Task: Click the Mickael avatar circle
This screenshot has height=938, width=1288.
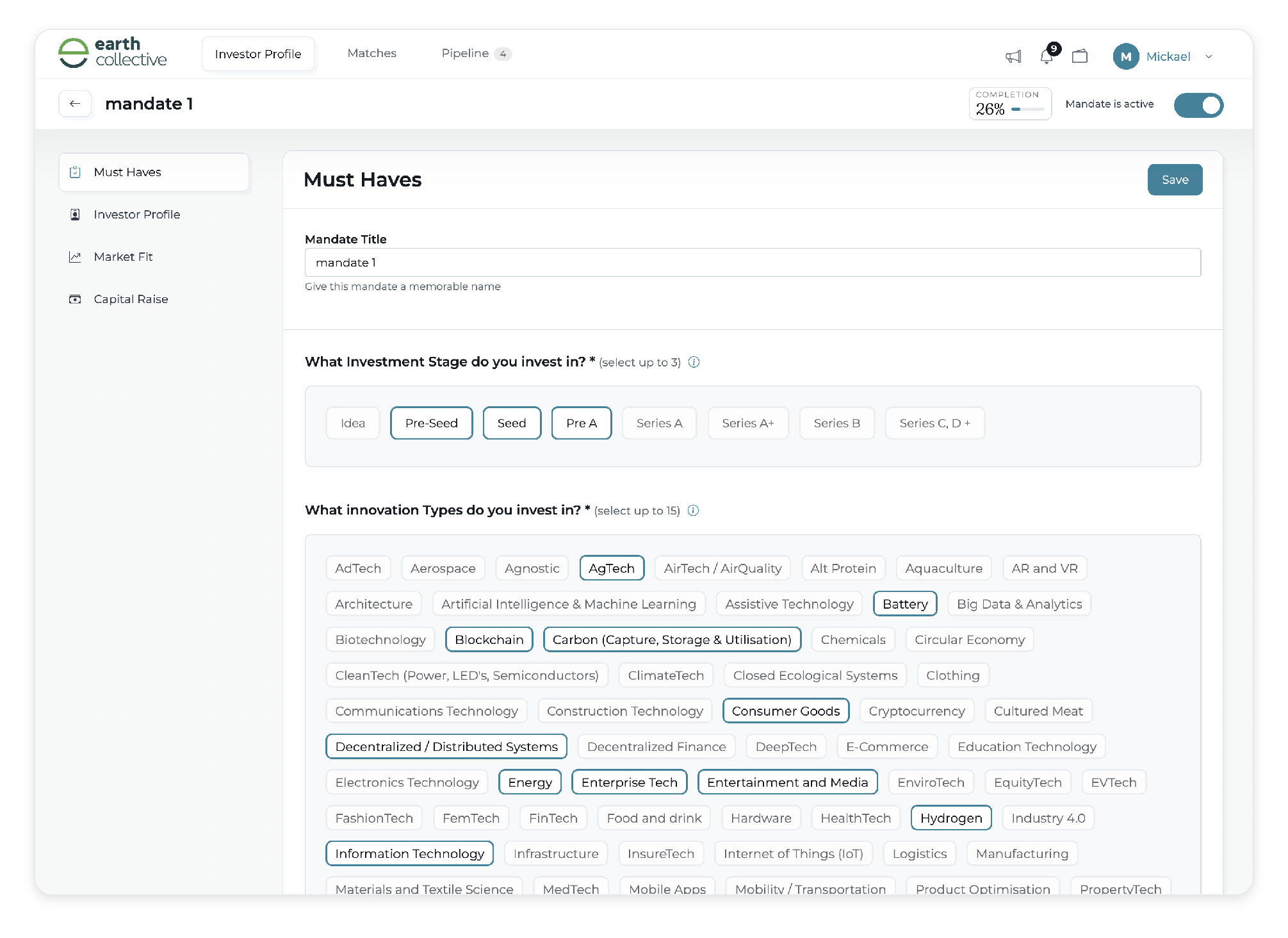Action: [x=1125, y=56]
